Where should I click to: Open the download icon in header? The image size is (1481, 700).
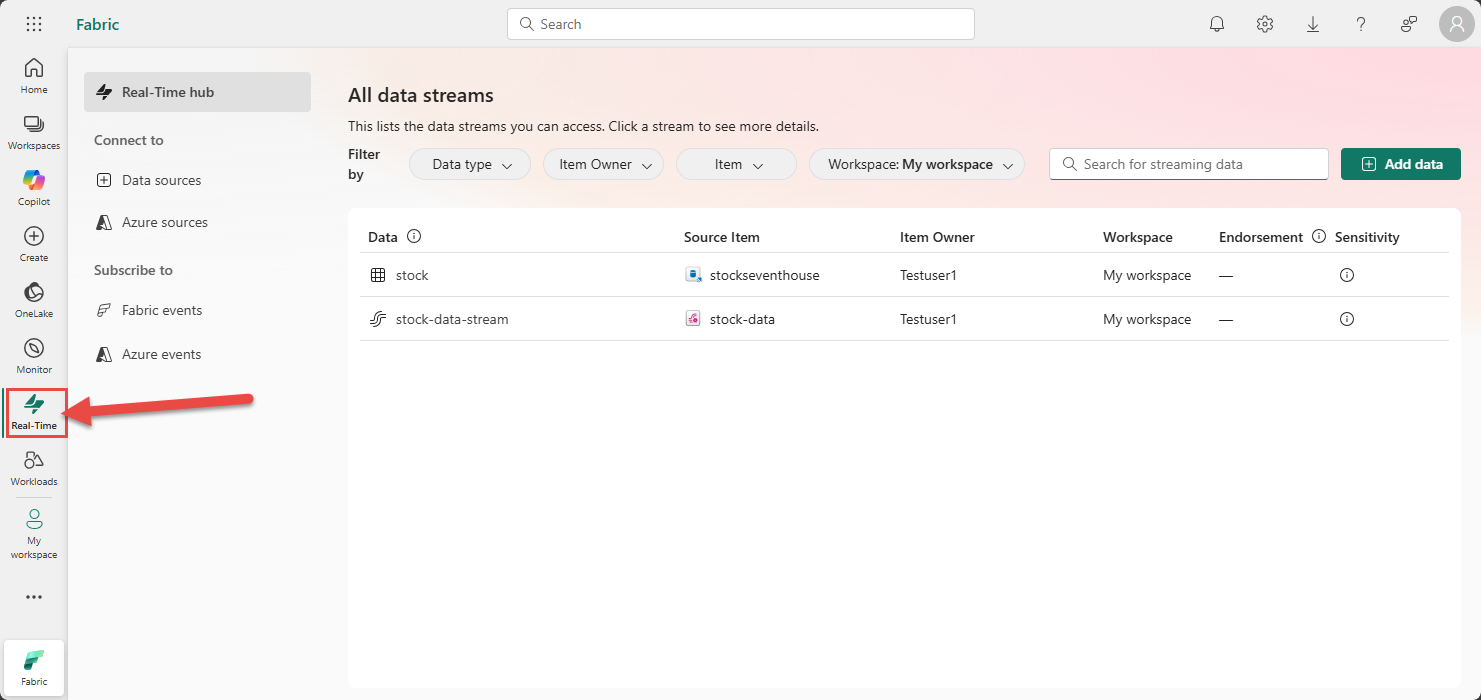coord(1313,24)
